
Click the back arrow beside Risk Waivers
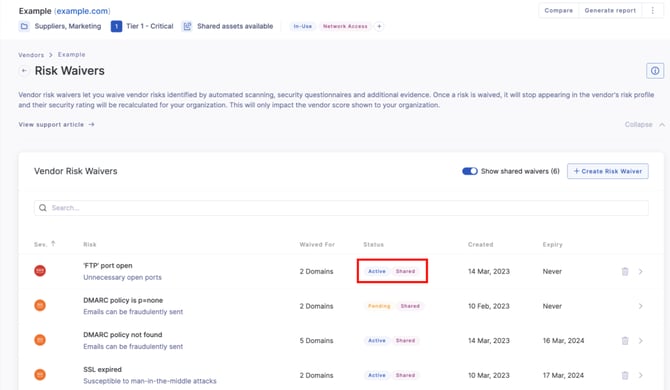tap(24, 71)
